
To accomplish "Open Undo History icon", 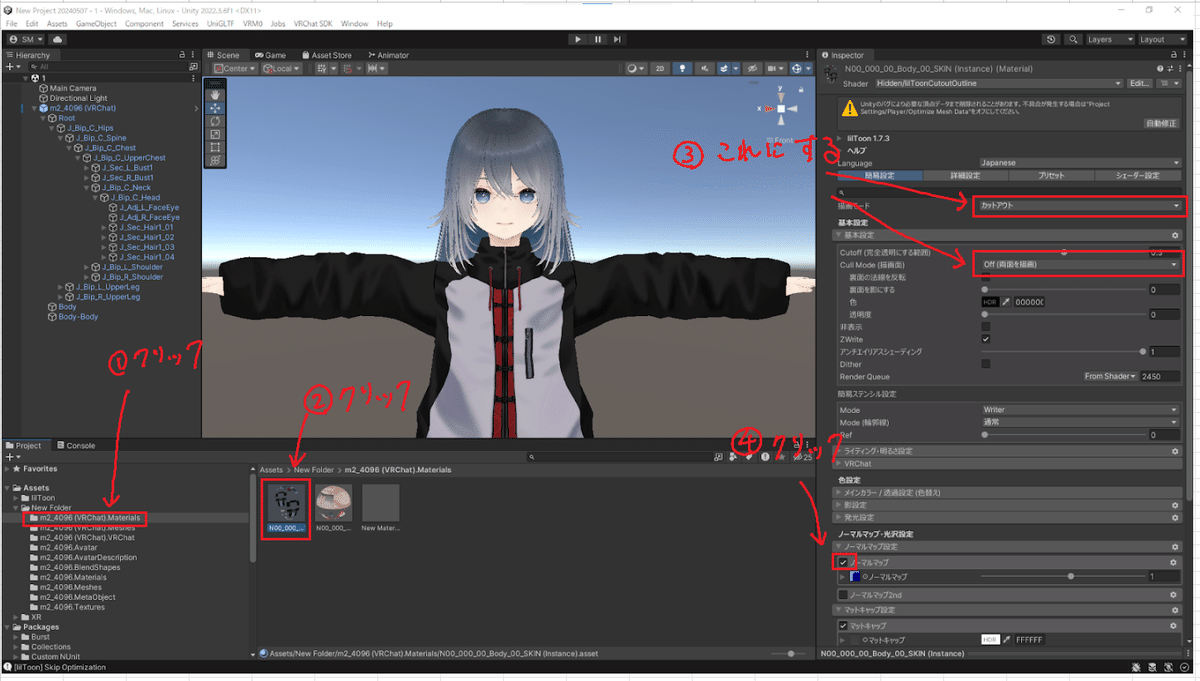I will pyautogui.click(x=1051, y=39).
